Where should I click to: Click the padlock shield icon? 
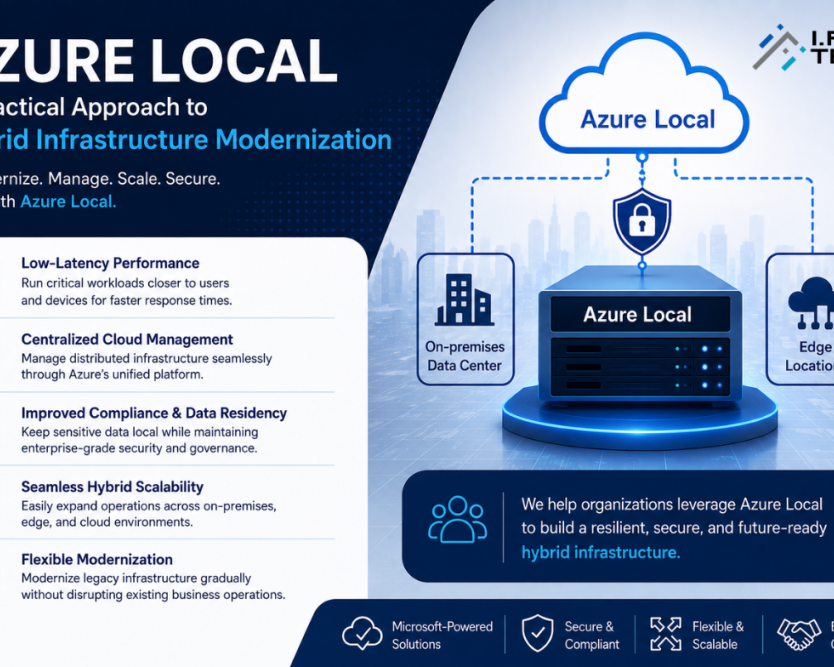pos(642,222)
